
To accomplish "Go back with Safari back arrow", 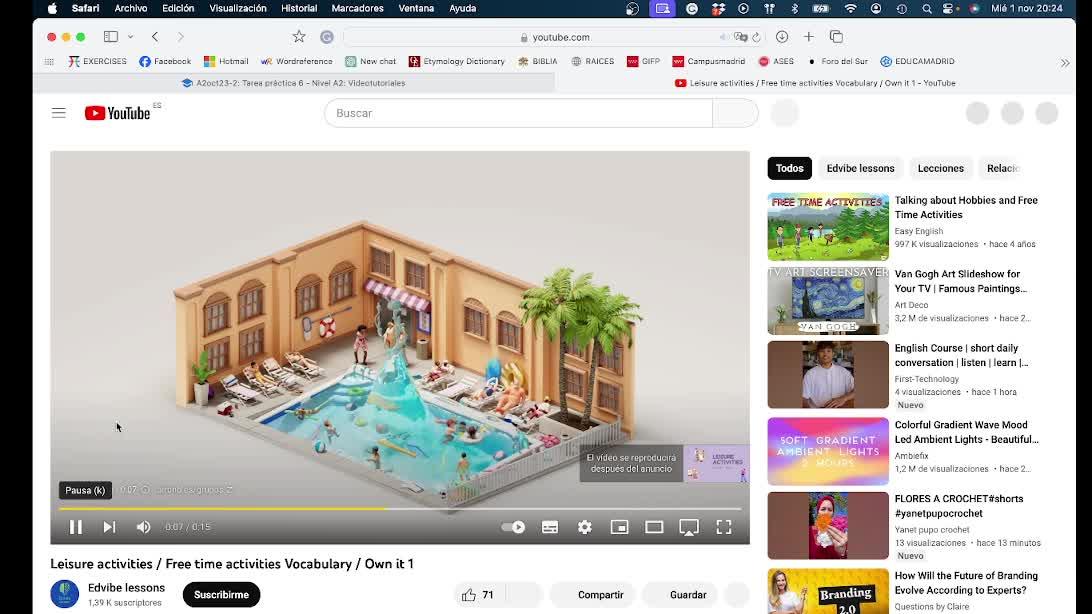I will (155, 36).
